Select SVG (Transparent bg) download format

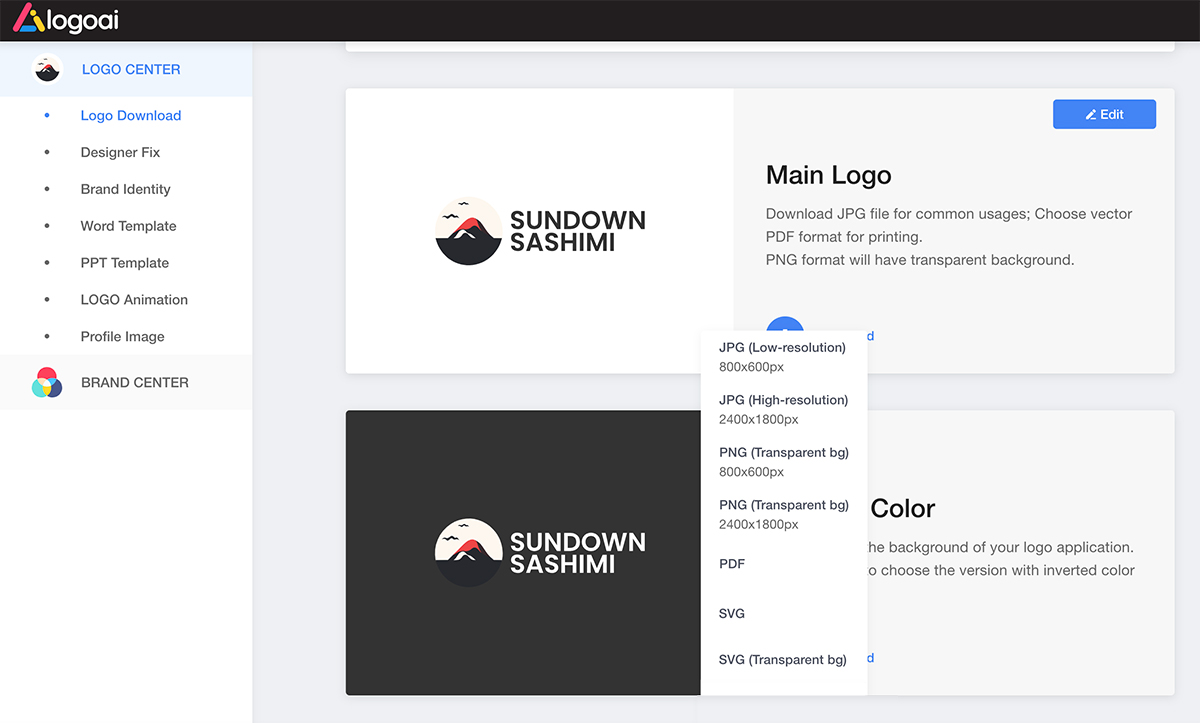click(782, 660)
